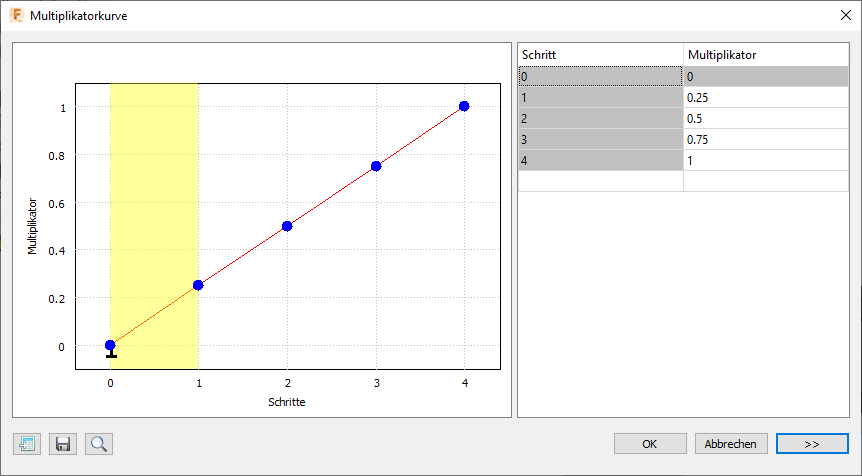Screen dimensions: 862x476
Task: Select the blue curve point at step 4
Action: [x=464, y=106]
